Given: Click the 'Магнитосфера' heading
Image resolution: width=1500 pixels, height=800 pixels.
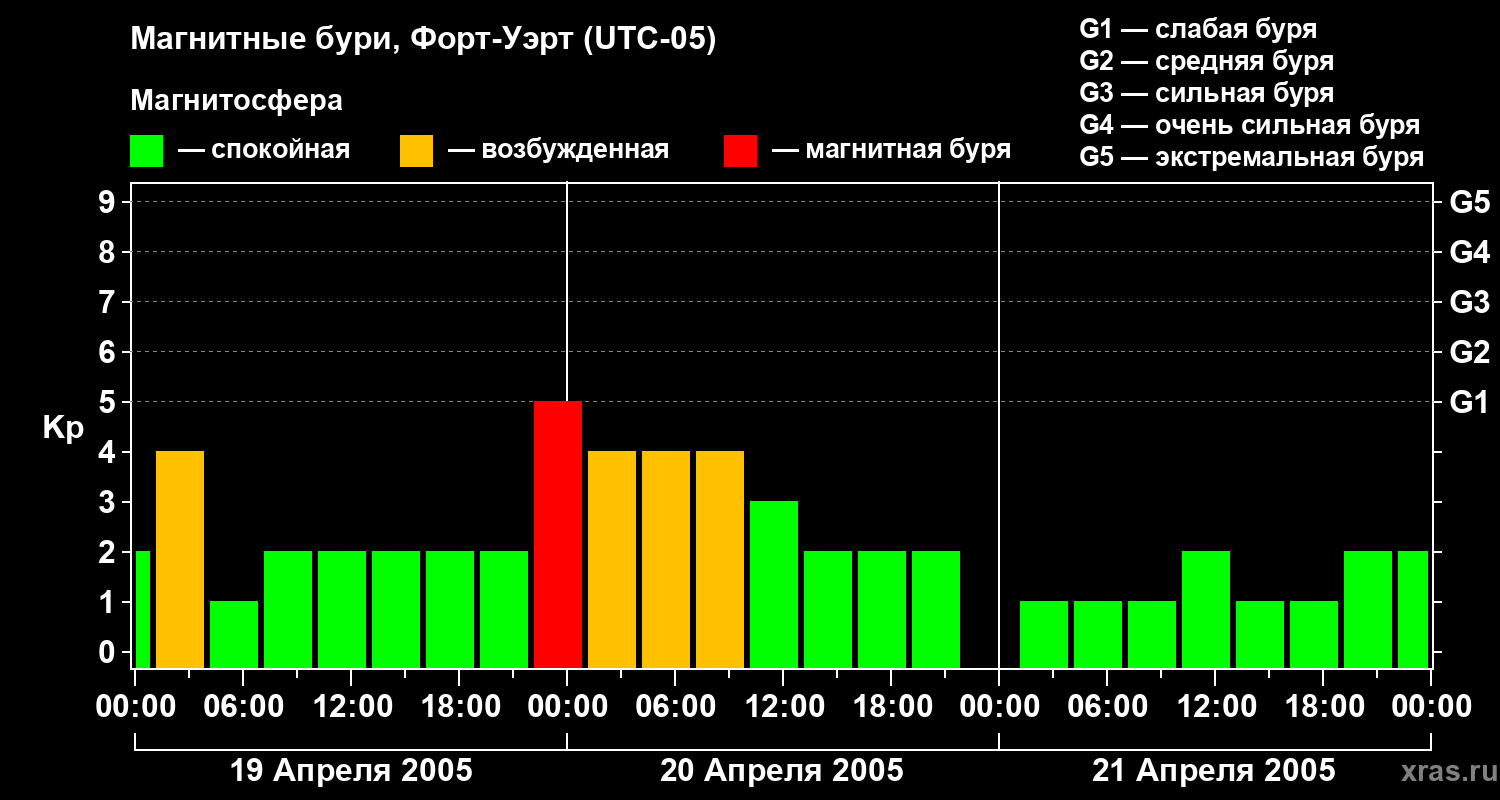Looking at the screenshot, I should point(236,101).
